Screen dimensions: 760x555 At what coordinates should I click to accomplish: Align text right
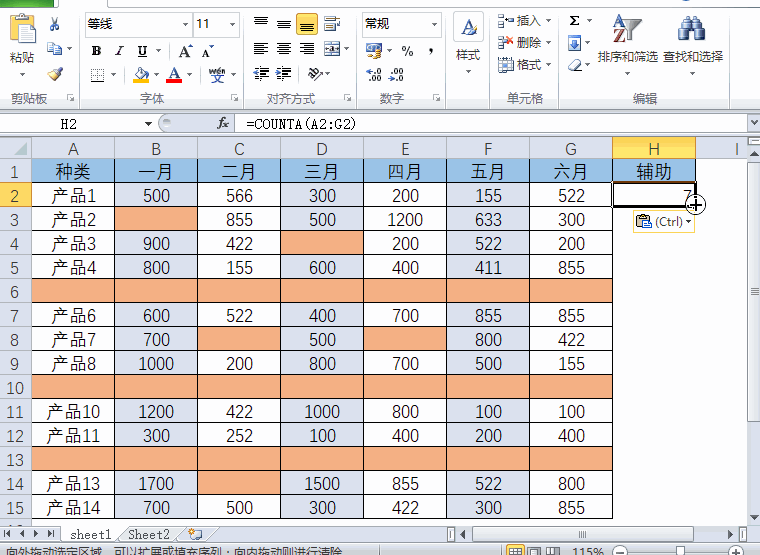(307, 48)
